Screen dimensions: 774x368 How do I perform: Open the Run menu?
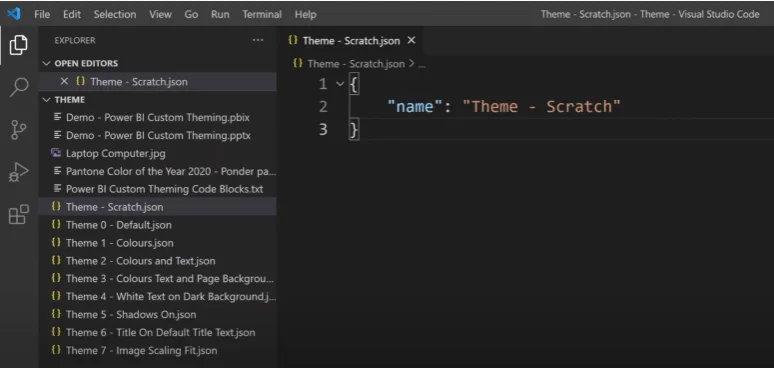tap(220, 14)
